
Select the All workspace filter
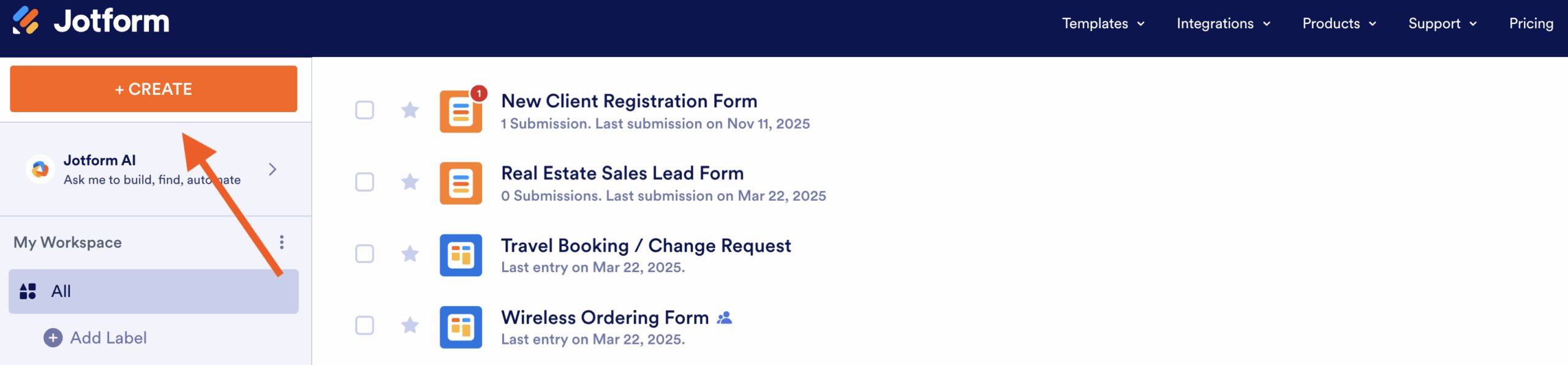pyautogui.click(x=153, y=291)
